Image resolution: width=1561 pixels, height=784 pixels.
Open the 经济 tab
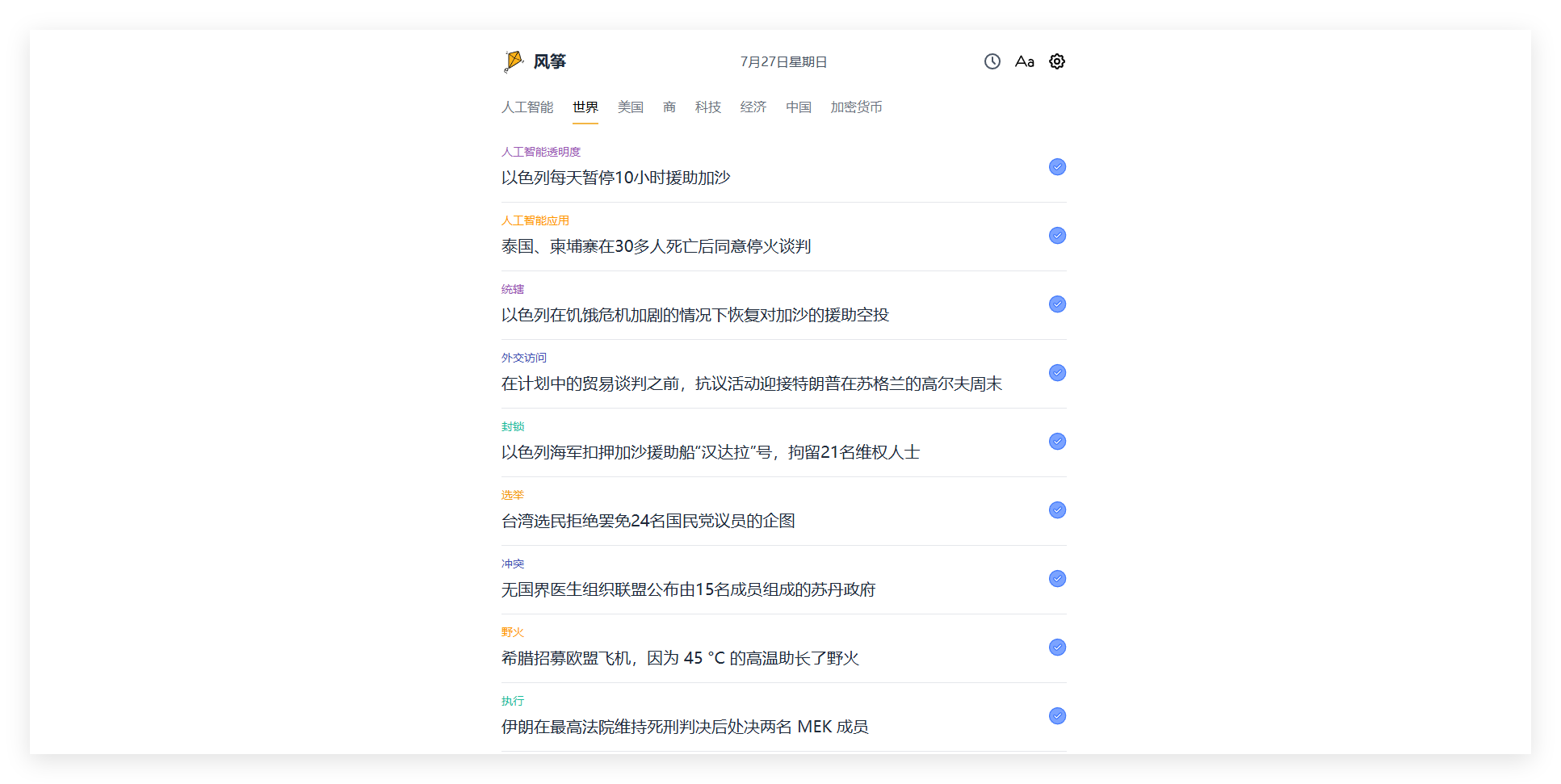[x=753, y=107]
